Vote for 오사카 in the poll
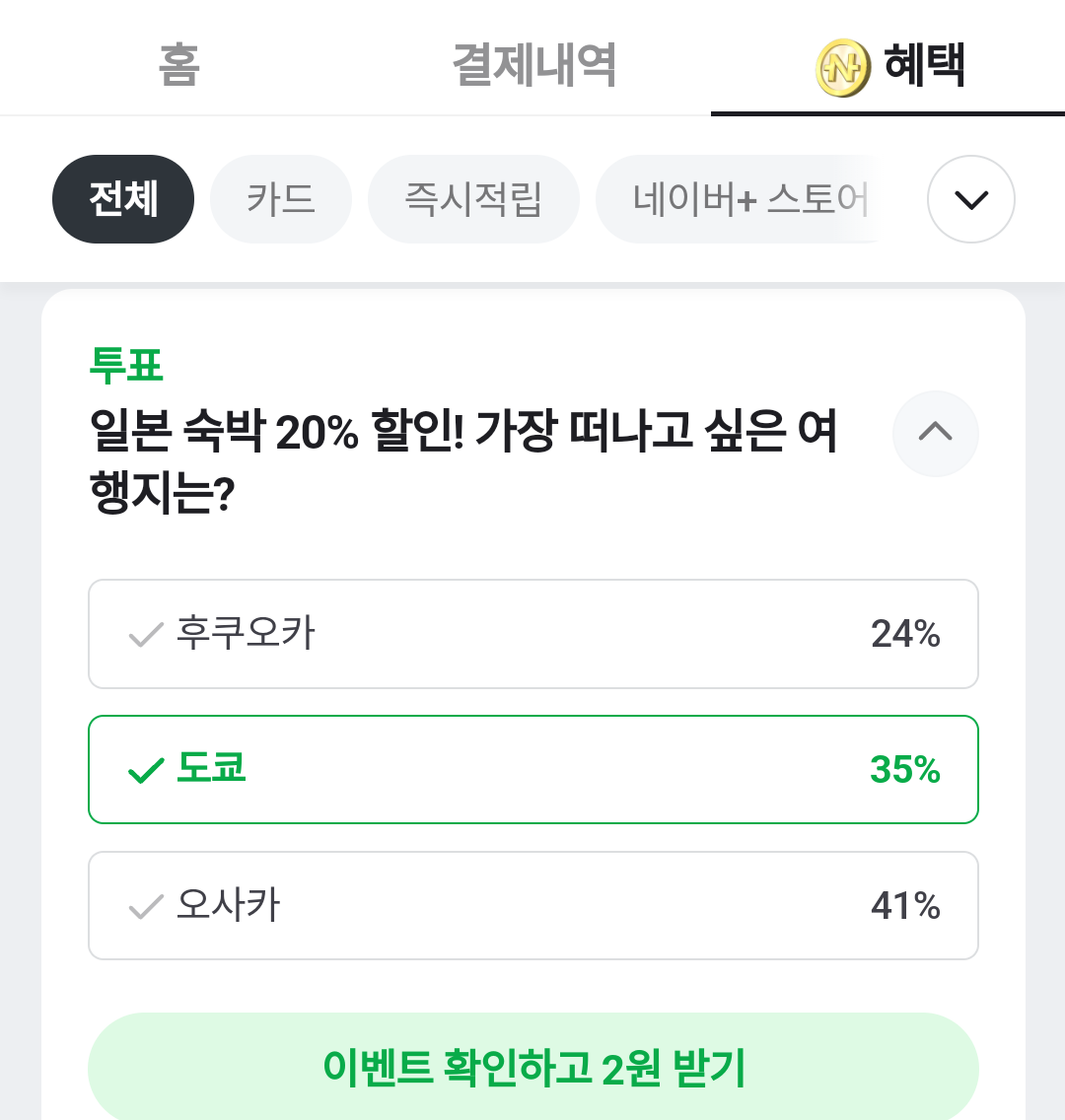The width and height of the screenshot is (1065, 1120). coord(532,906)
